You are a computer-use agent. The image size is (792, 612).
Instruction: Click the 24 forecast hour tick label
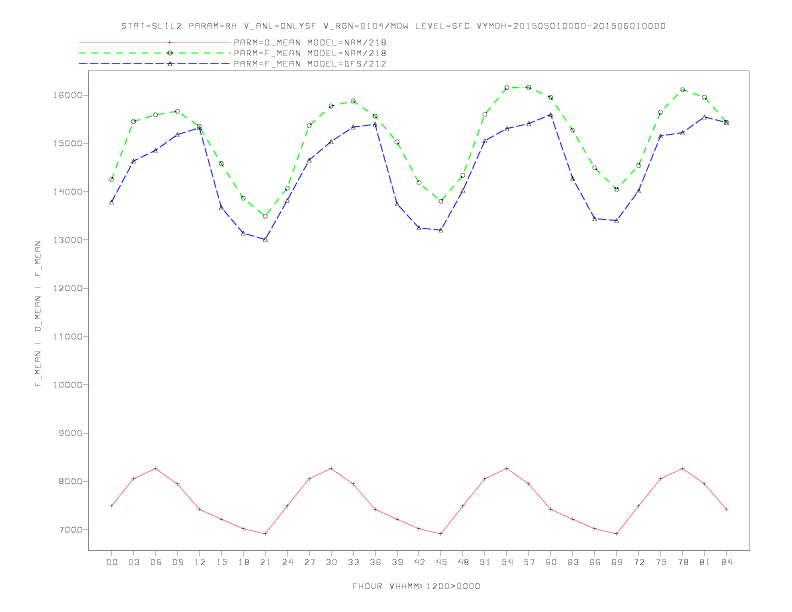pos(287,562)
